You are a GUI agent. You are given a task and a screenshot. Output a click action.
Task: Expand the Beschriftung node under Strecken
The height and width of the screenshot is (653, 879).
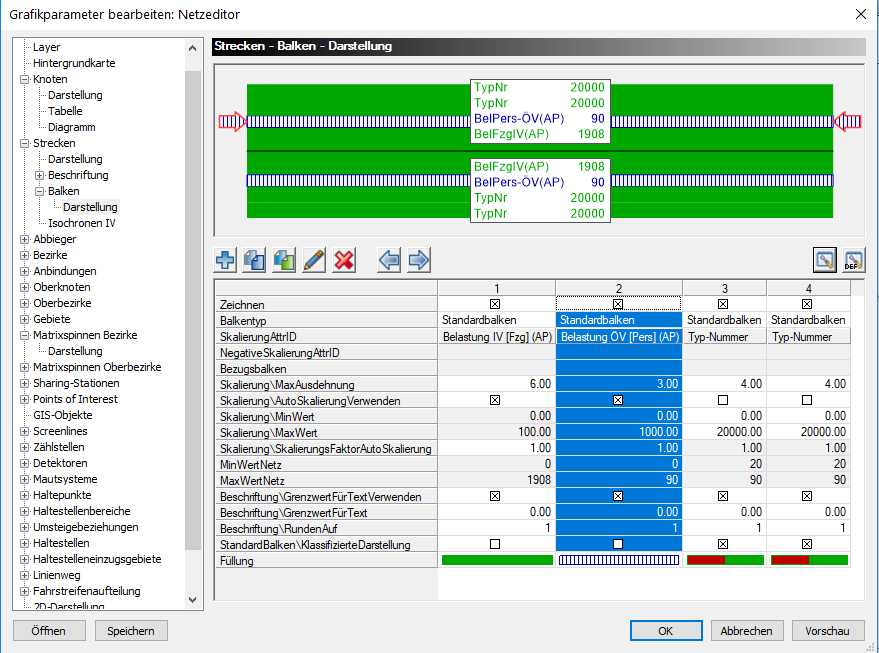click(40, 175)
